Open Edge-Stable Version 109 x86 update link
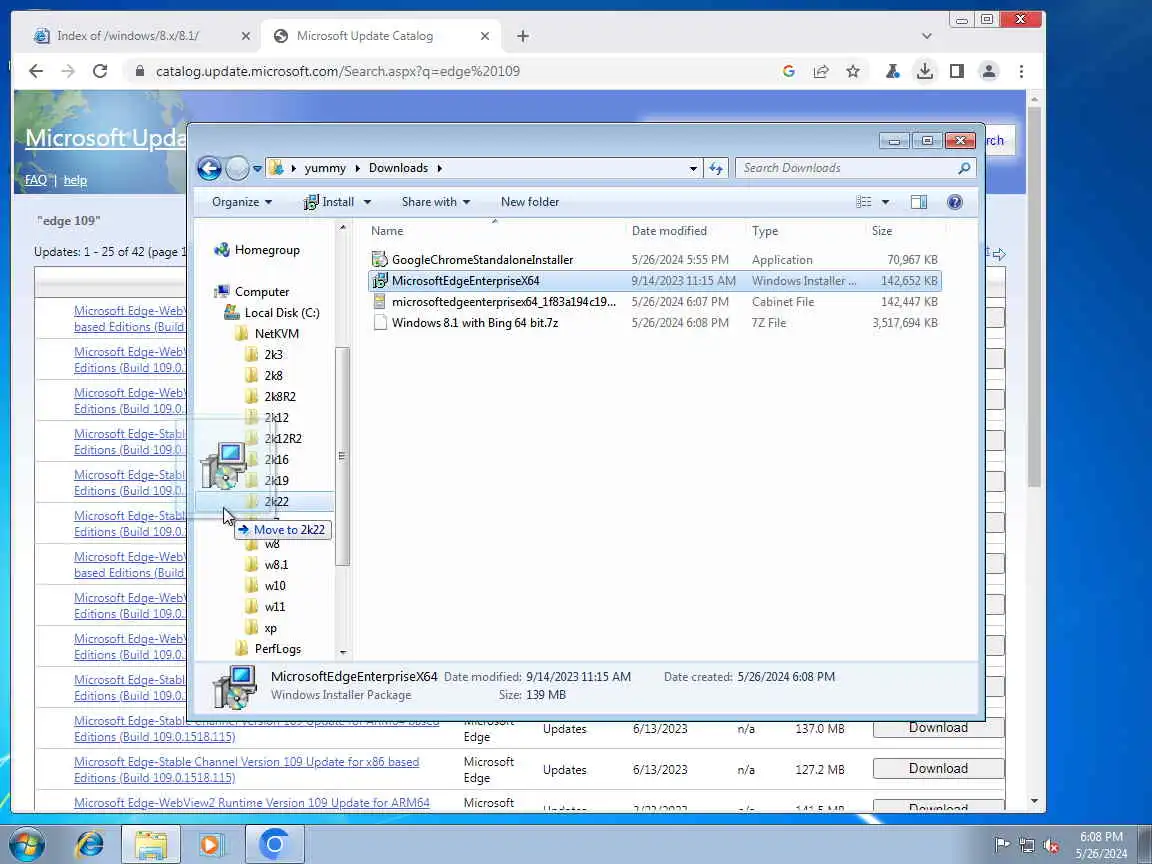1152x864 pixels. point(246,770)
